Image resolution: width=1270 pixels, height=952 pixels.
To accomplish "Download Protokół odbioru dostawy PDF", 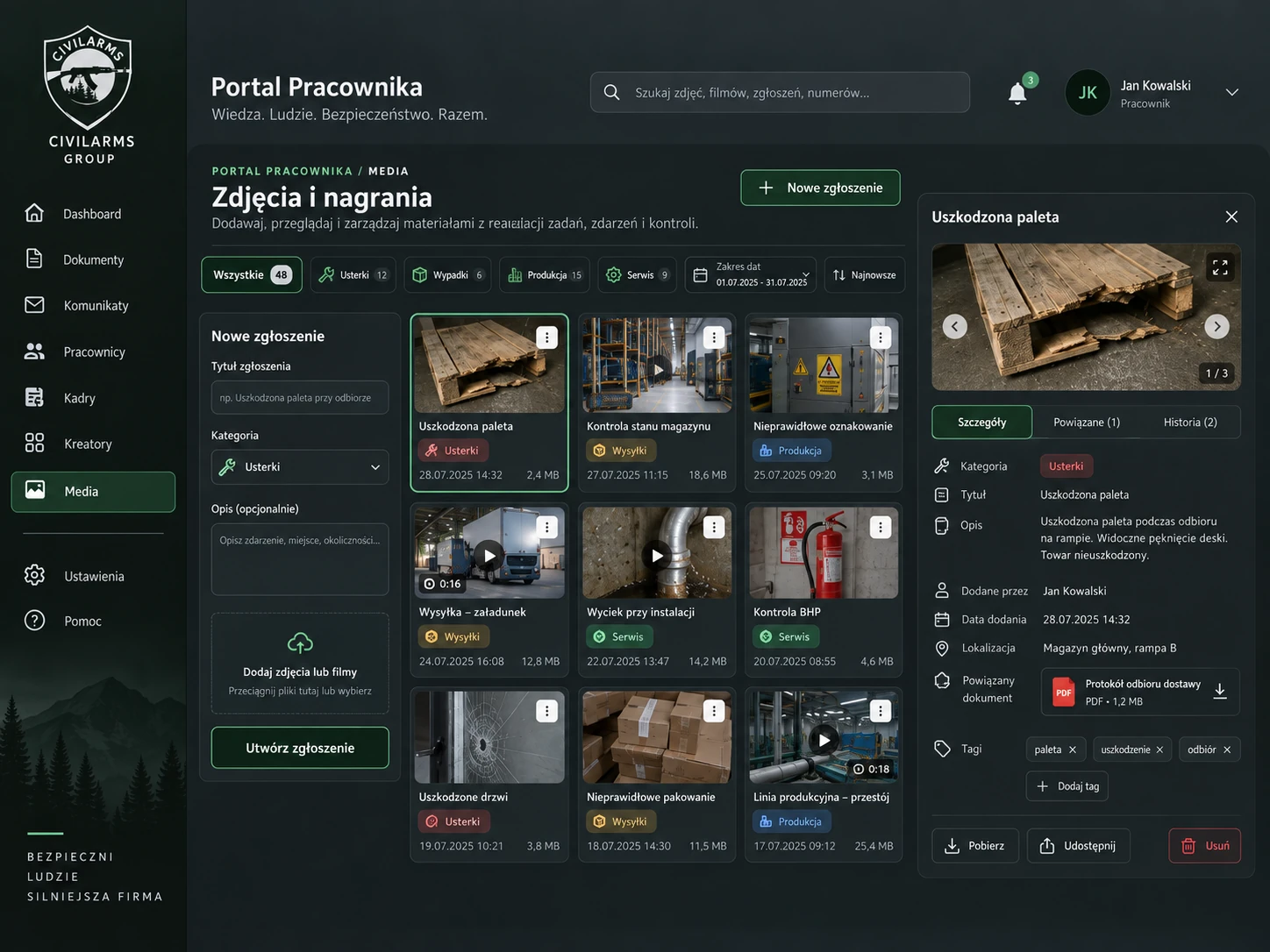I will (x=1220, y=692).
